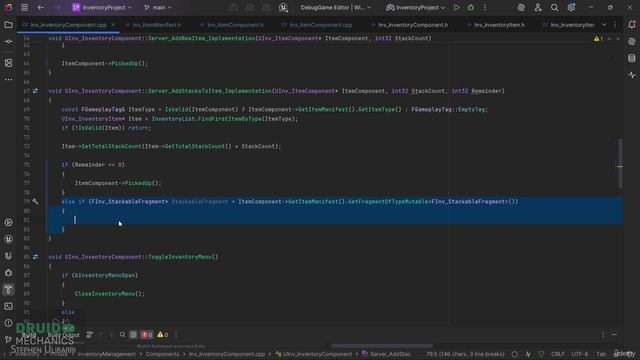This screenshot has height=360, width=640.
Task: Click the search icon in build panel
Action: point(122,335)
